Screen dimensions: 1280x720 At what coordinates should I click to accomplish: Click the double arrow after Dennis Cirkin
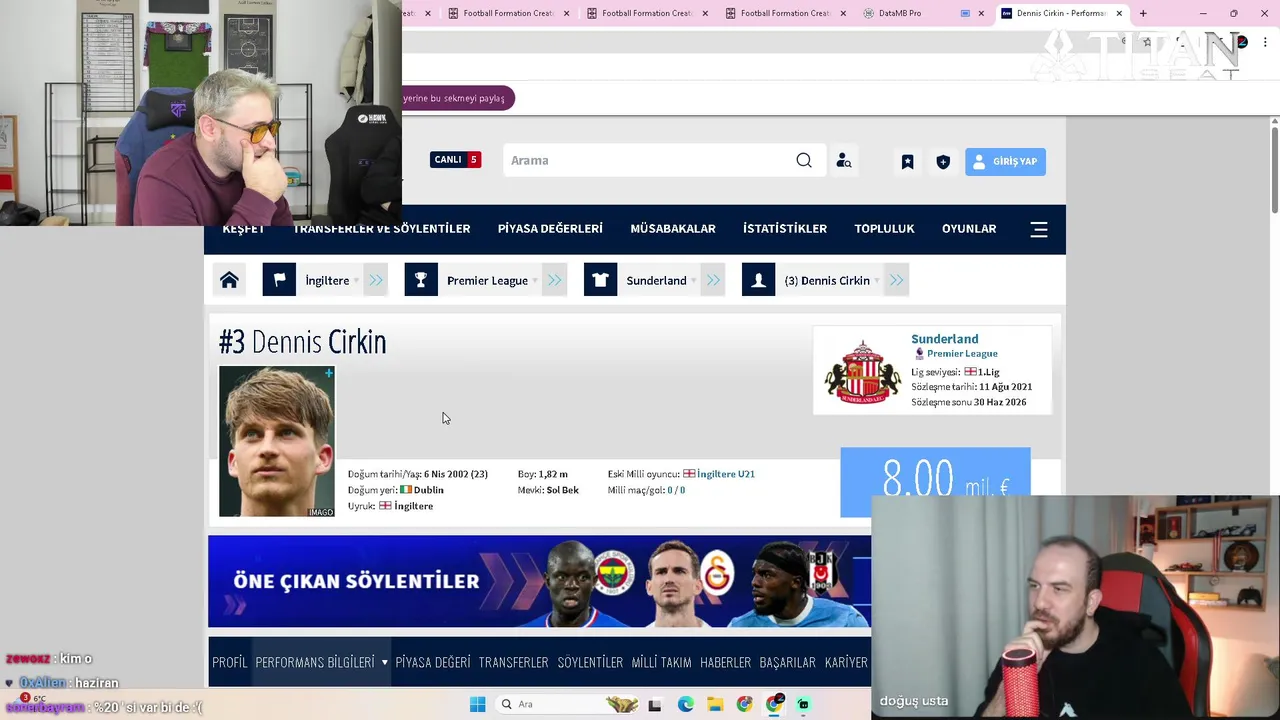(896, 280)
